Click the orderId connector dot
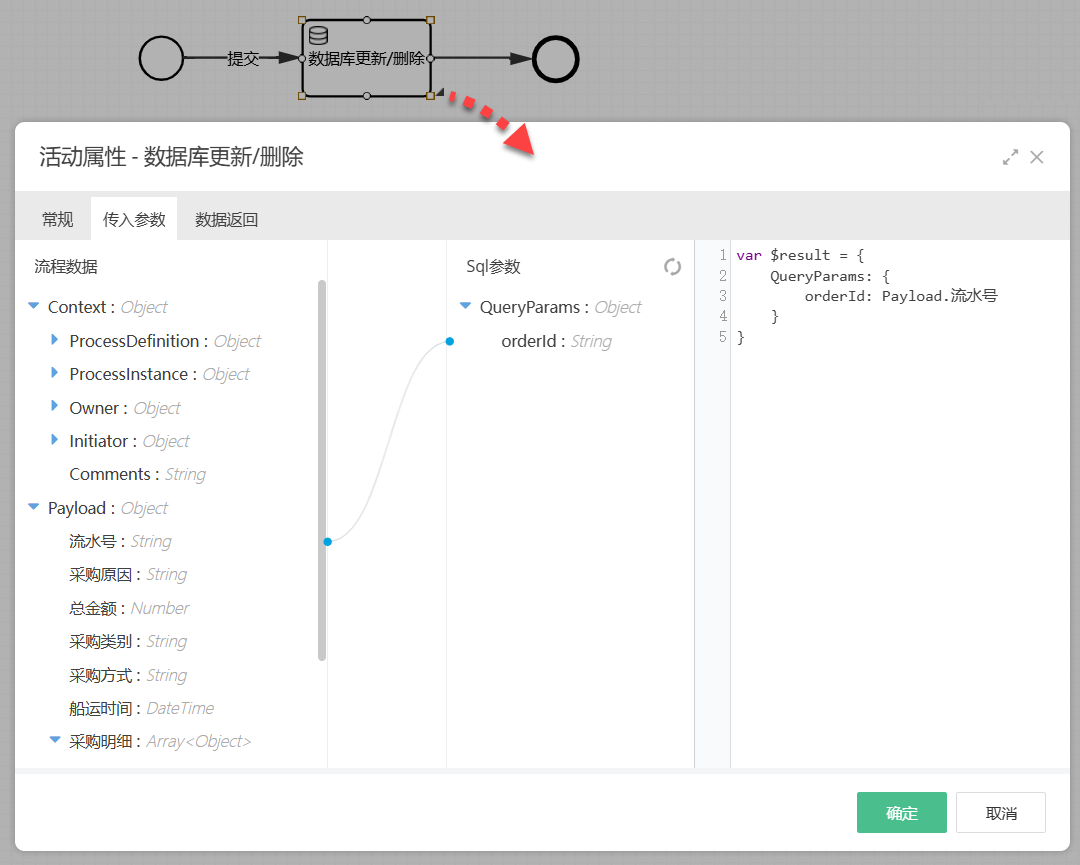1080x865 pixels. 450,342
